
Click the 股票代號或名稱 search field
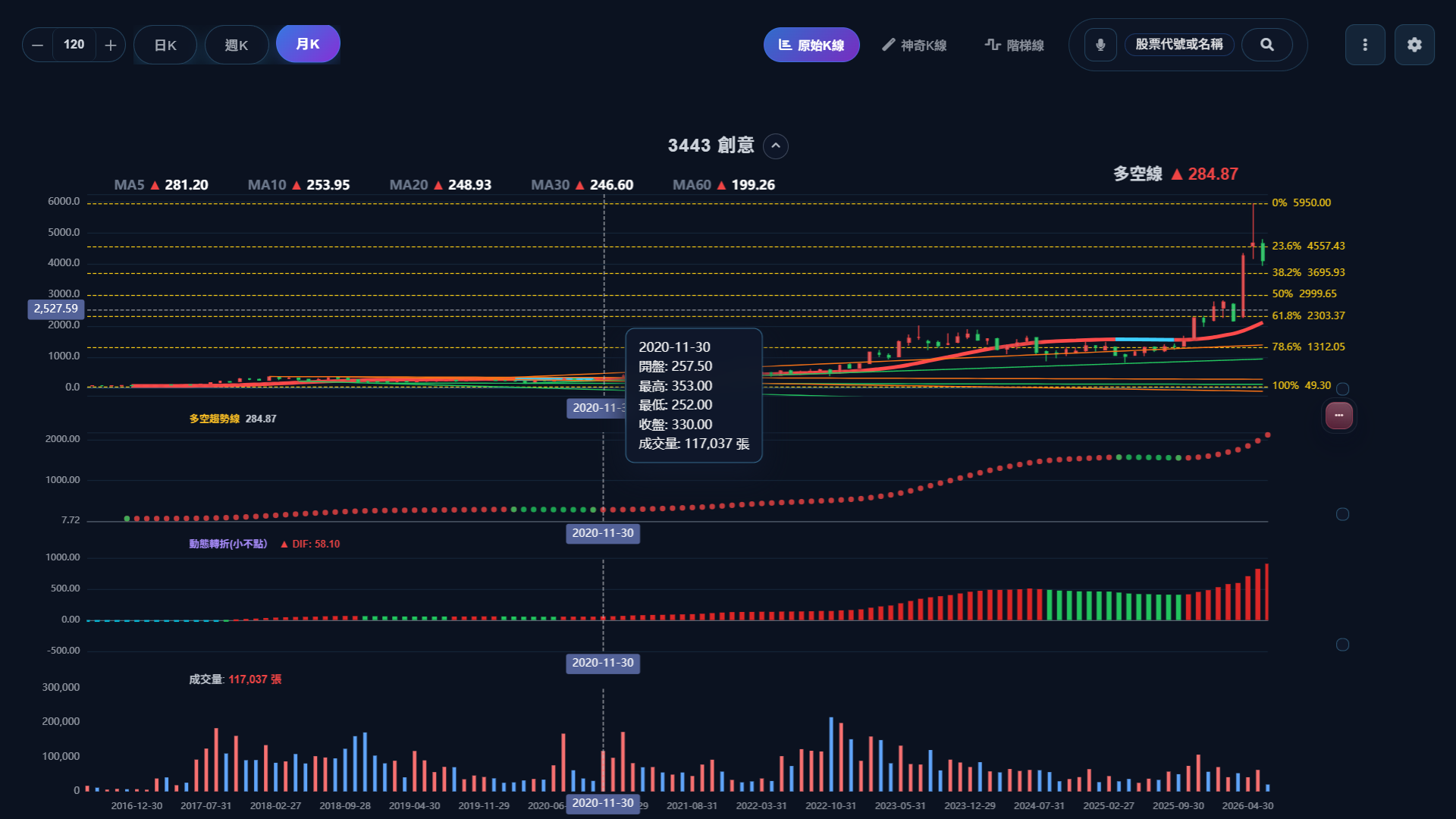1179,45
